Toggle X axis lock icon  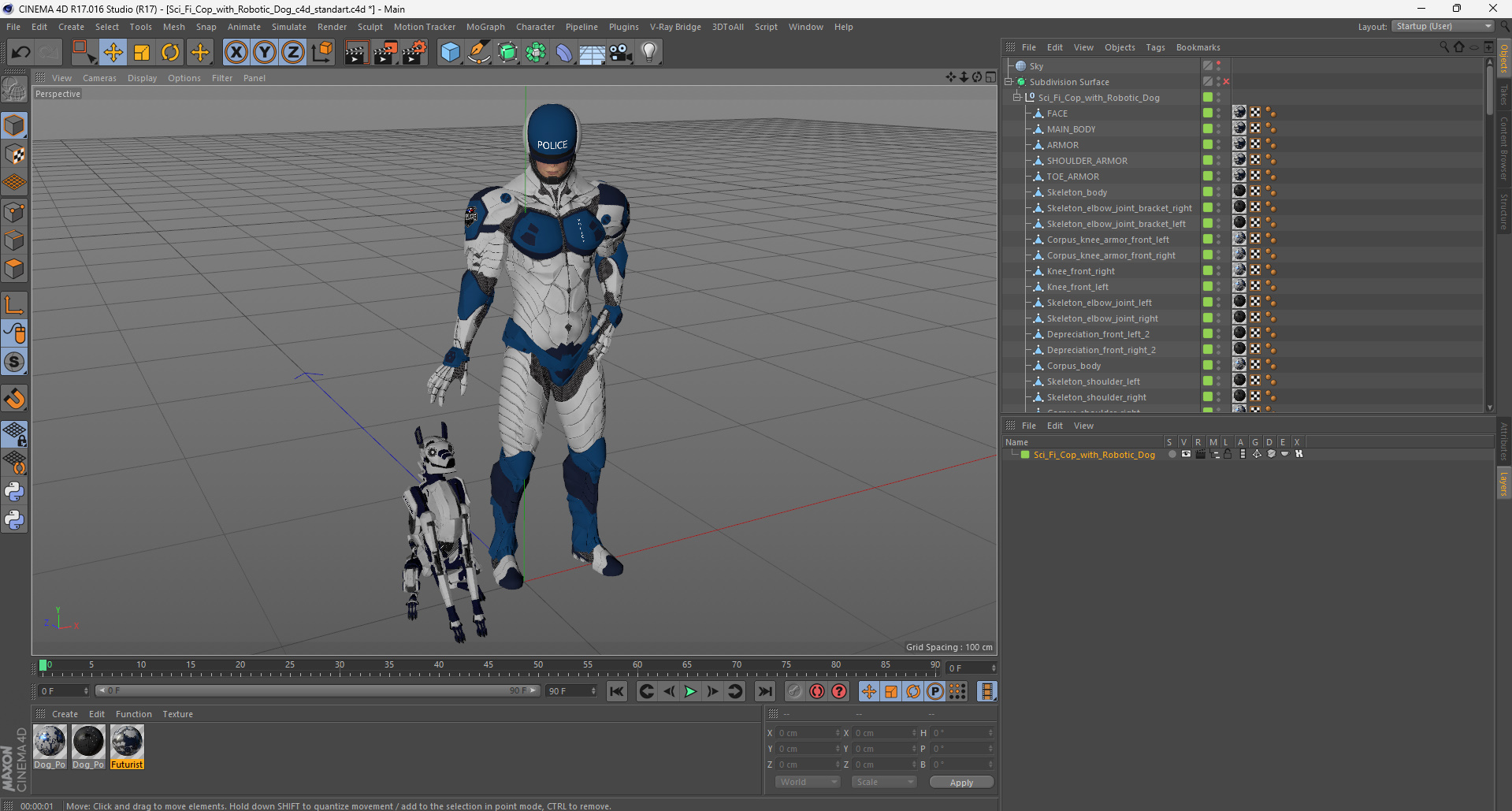click(236, 53)
